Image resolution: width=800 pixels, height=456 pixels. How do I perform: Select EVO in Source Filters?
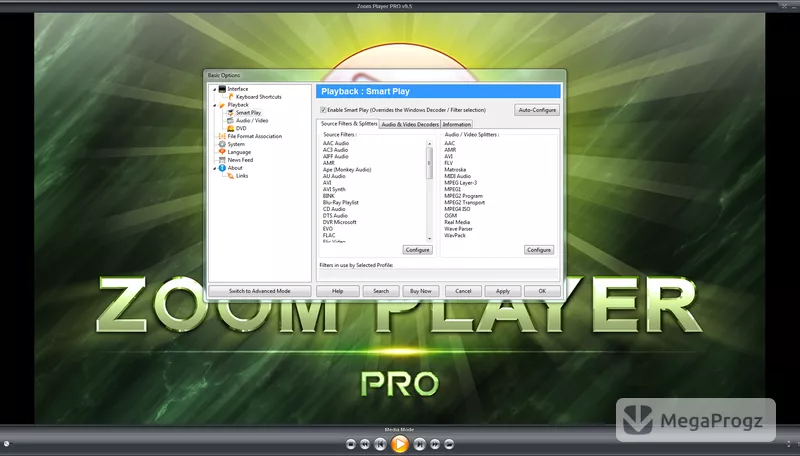tap(328, 229)
